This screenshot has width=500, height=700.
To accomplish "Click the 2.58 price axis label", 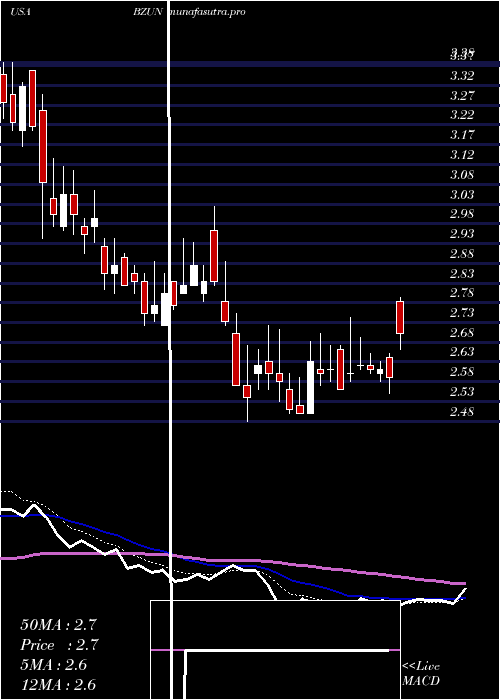I will click(x=462, y=372).
